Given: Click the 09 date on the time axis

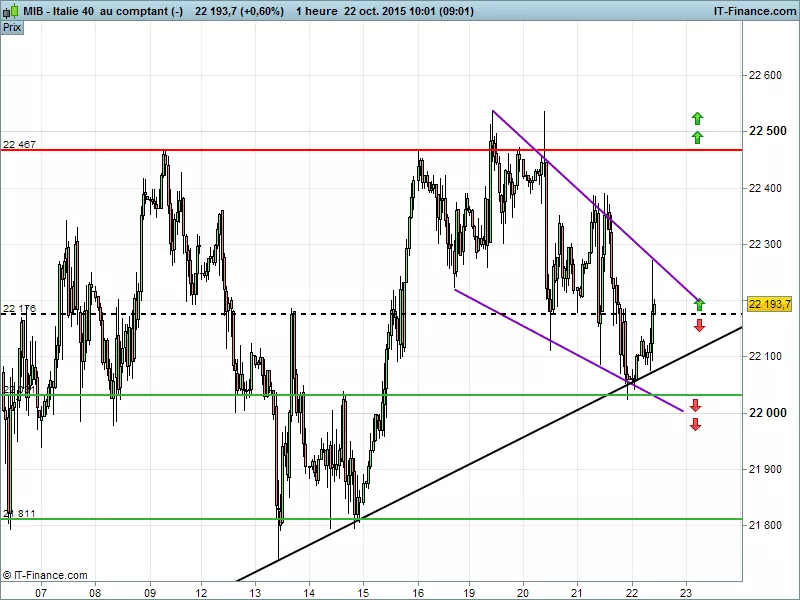Looking at the screenshot, I should 150,593.
